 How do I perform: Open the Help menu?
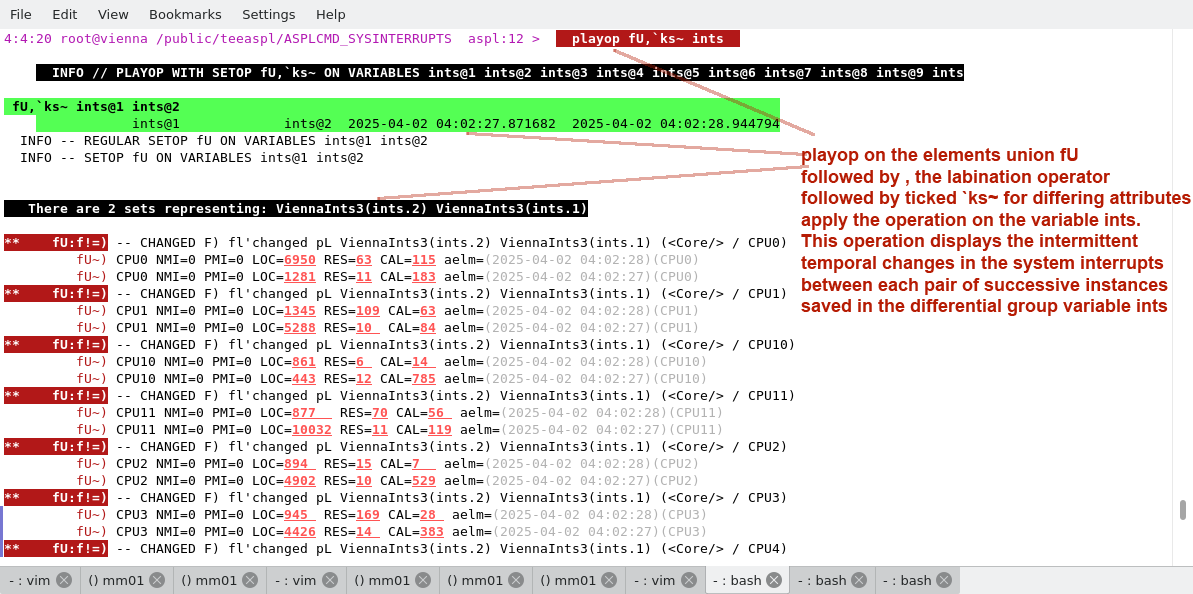pyautogui.click(x=330, y=14)
